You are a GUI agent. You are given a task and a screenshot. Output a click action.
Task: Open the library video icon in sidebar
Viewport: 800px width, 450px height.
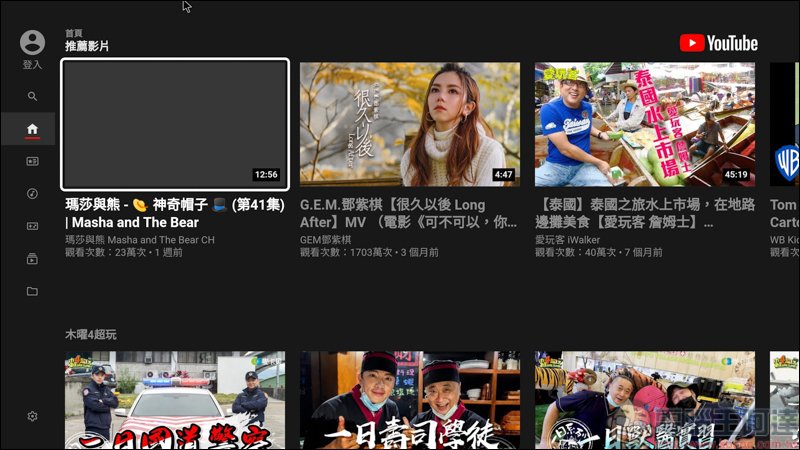point(32,259)
